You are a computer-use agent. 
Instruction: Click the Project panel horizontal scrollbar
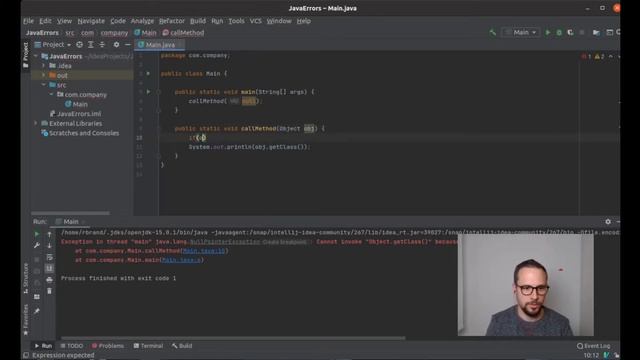[70, 213]
